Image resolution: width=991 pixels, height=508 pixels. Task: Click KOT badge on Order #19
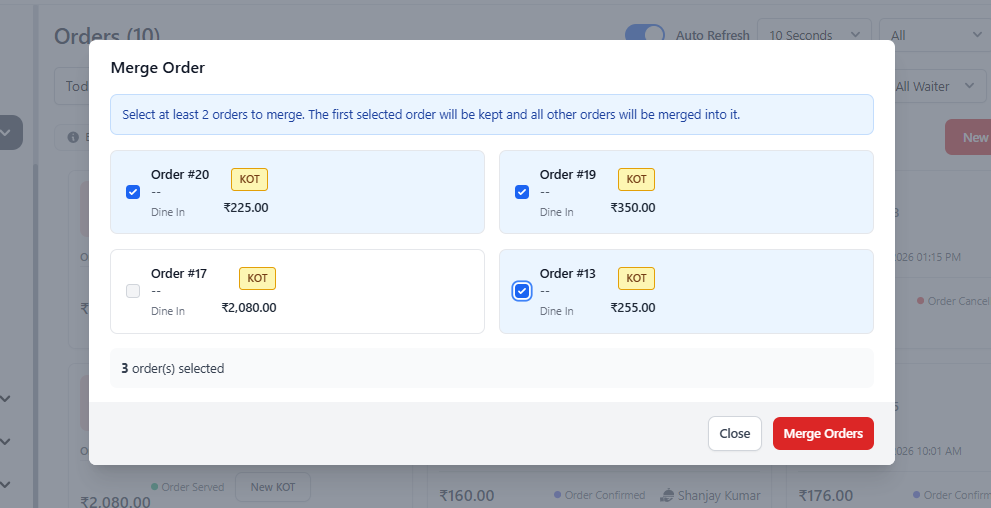click(636, 179)
